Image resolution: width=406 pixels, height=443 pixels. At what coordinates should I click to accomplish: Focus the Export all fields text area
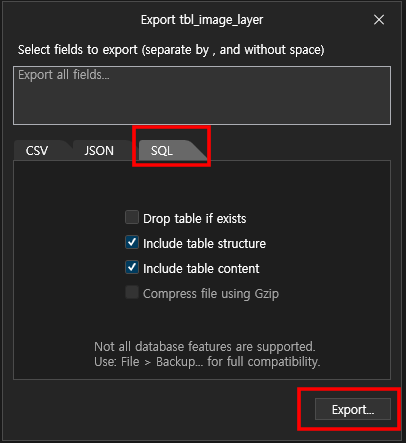coord(202,95)
